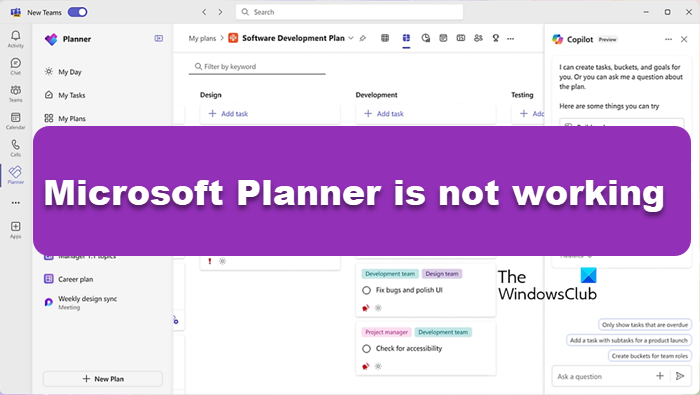Choose 'Only show tasks that are overdue'

coord(645,325)
